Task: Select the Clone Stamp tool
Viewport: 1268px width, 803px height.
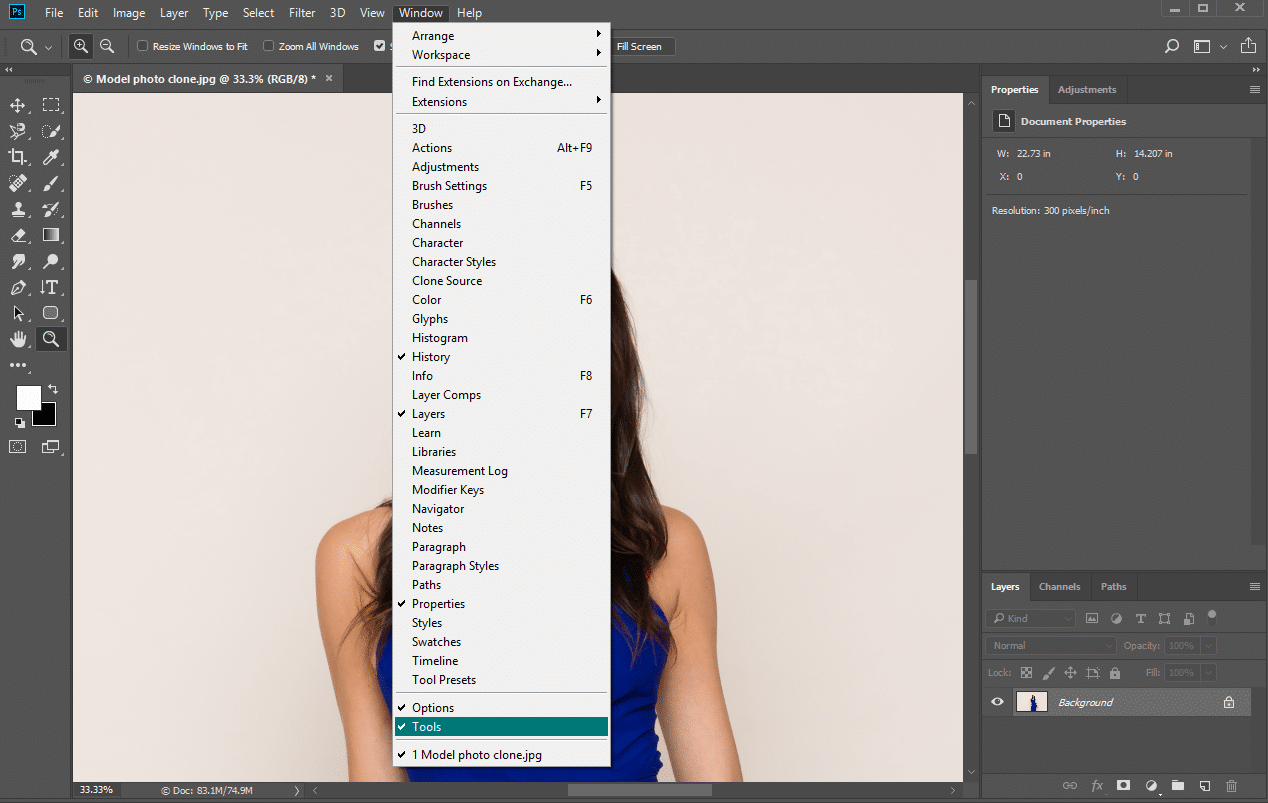Action: pyautogui.click(x=18, y=209)
